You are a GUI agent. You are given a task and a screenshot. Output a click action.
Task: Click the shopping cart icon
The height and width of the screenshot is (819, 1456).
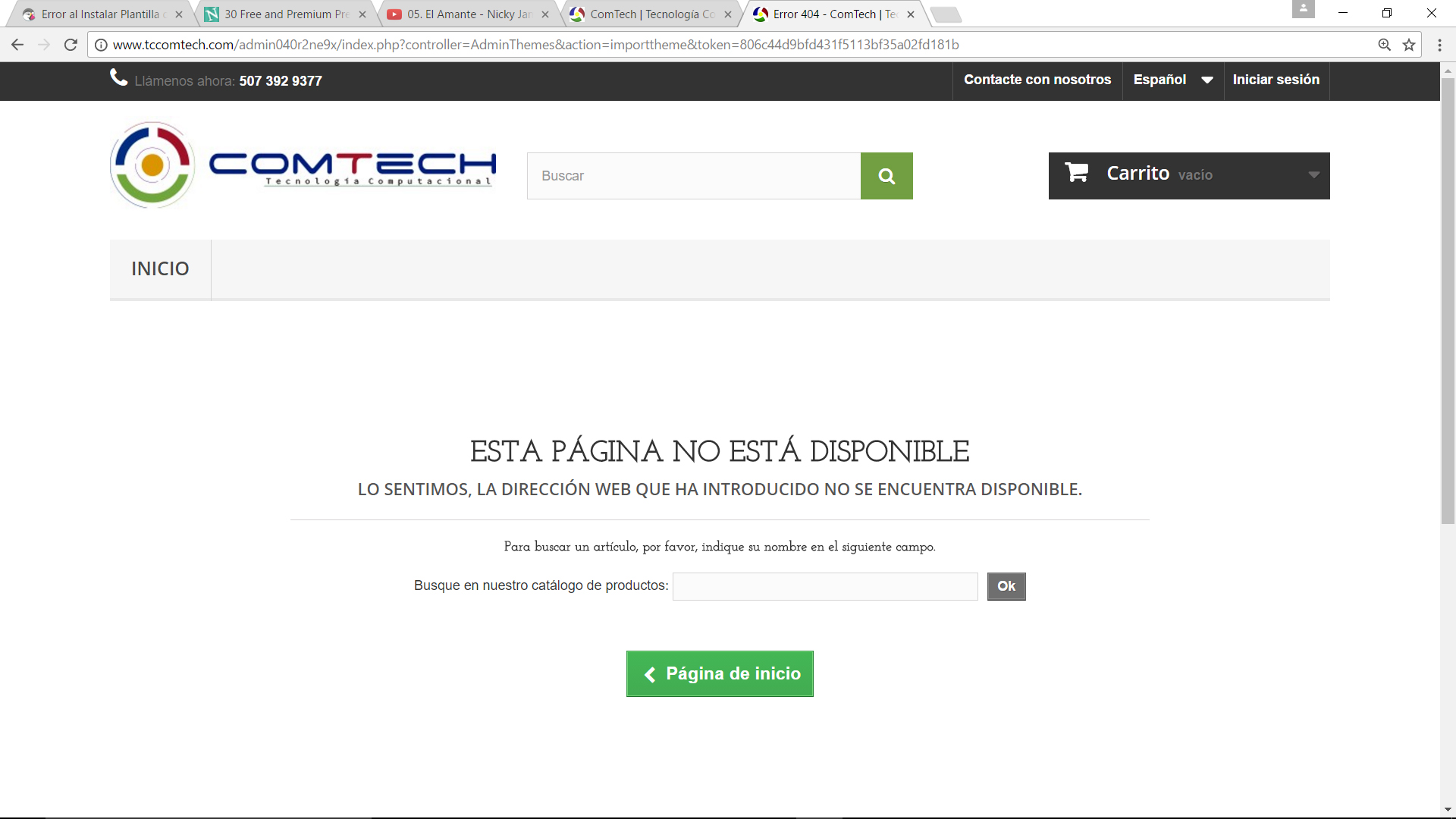click(x=1076, y=173)
